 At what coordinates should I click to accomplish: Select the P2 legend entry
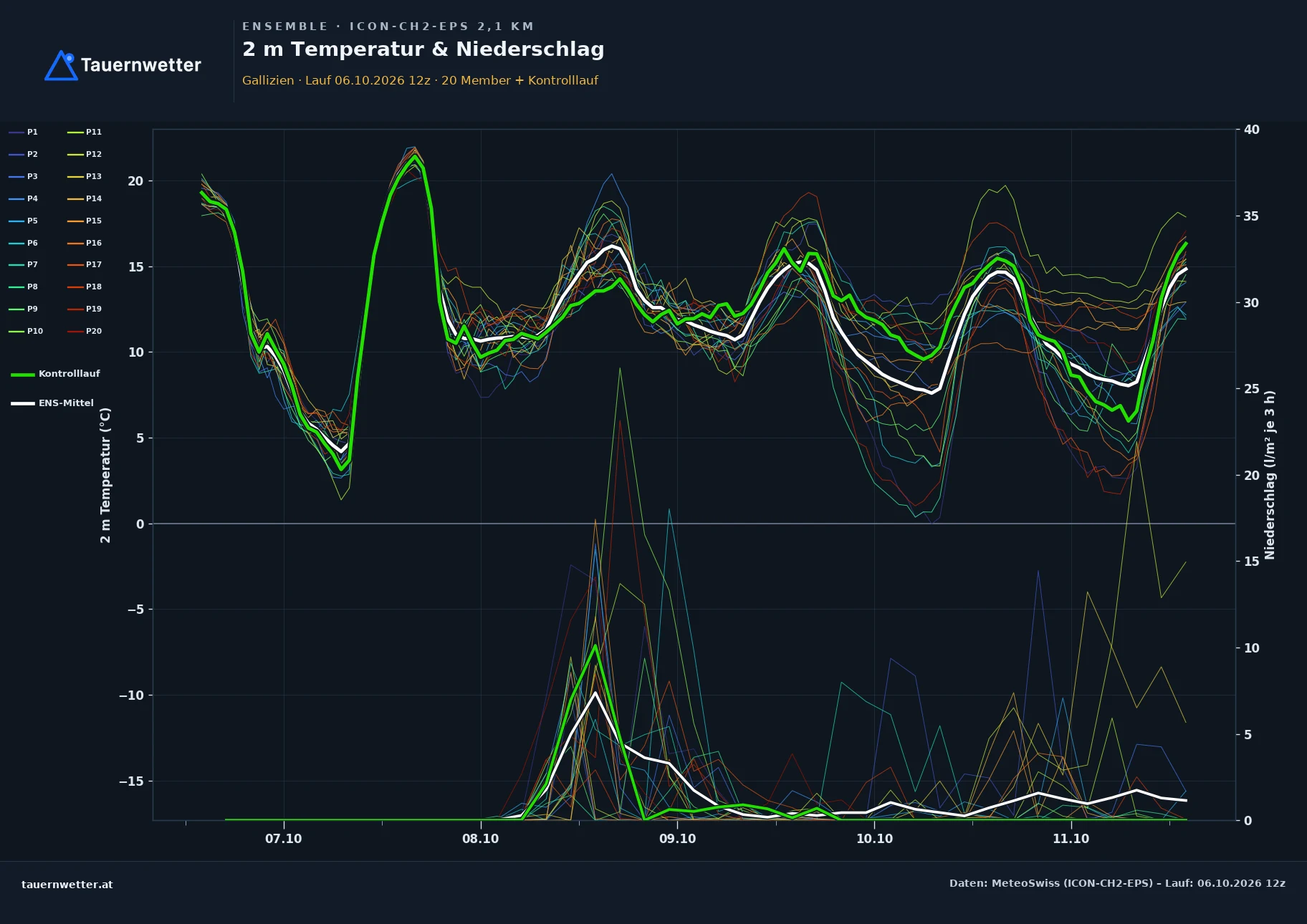point(24,154)
